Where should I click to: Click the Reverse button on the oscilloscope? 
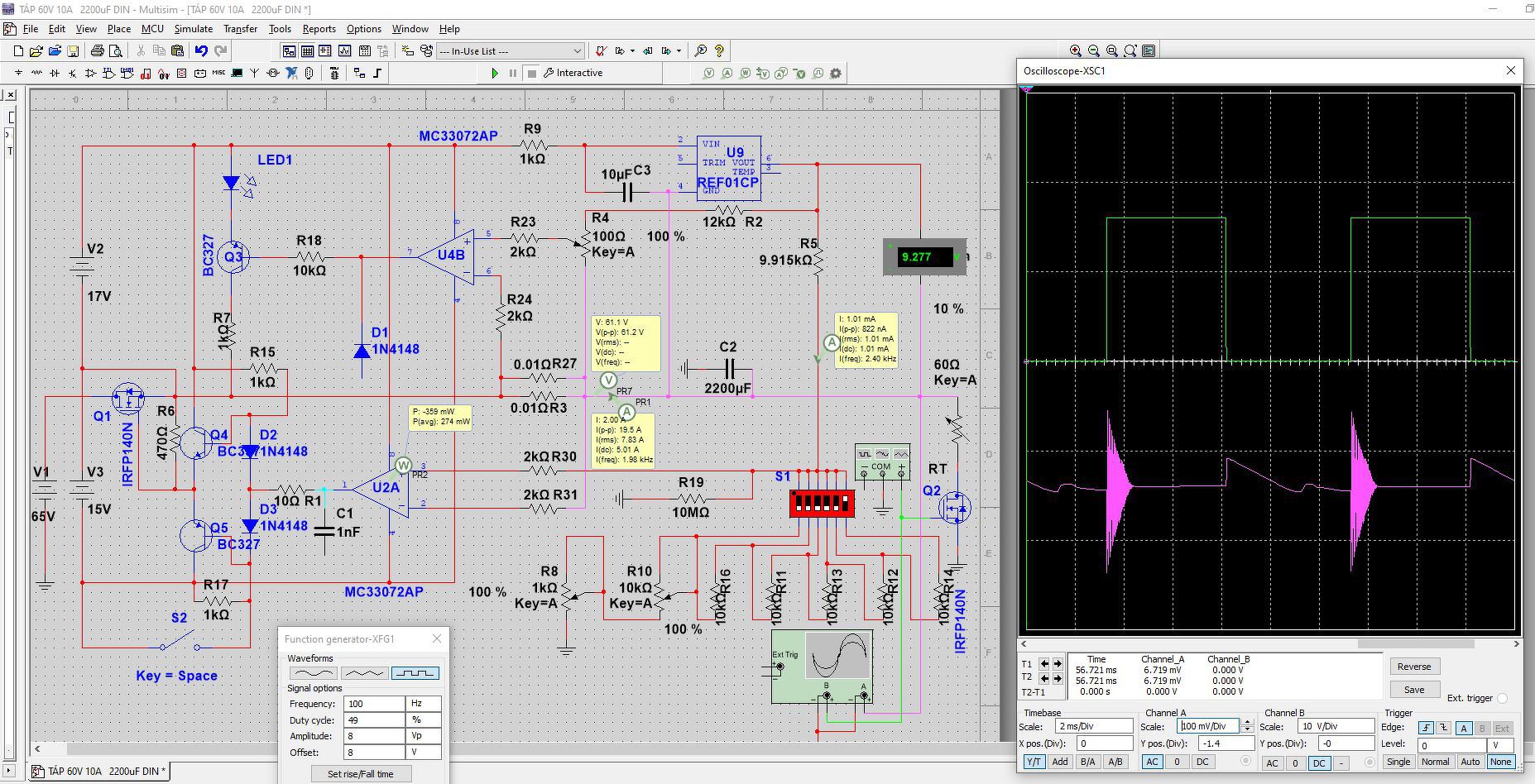[1413, 667]
